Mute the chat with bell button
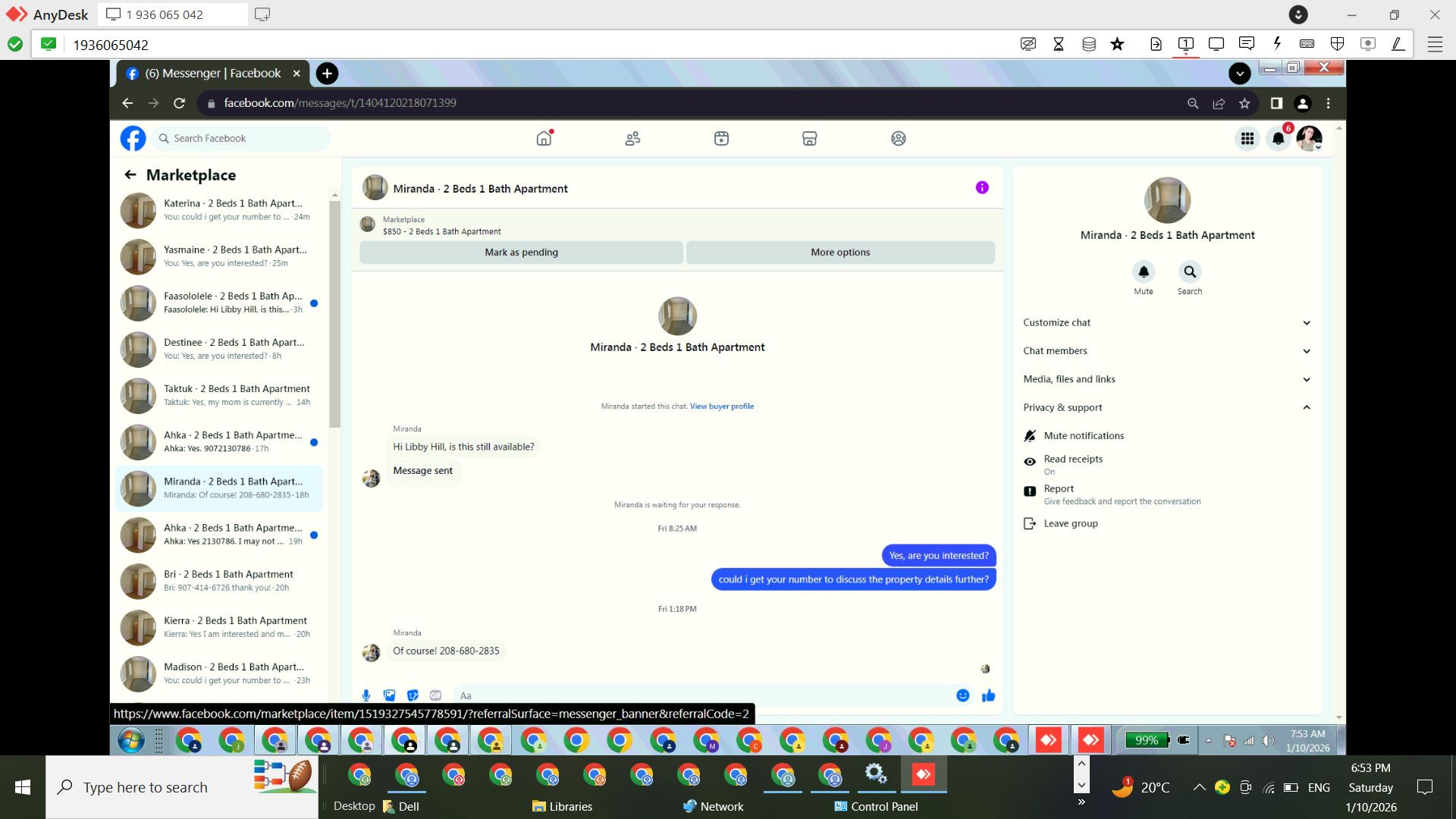This screenshot has width=1456, height=819. [1143, 271]
